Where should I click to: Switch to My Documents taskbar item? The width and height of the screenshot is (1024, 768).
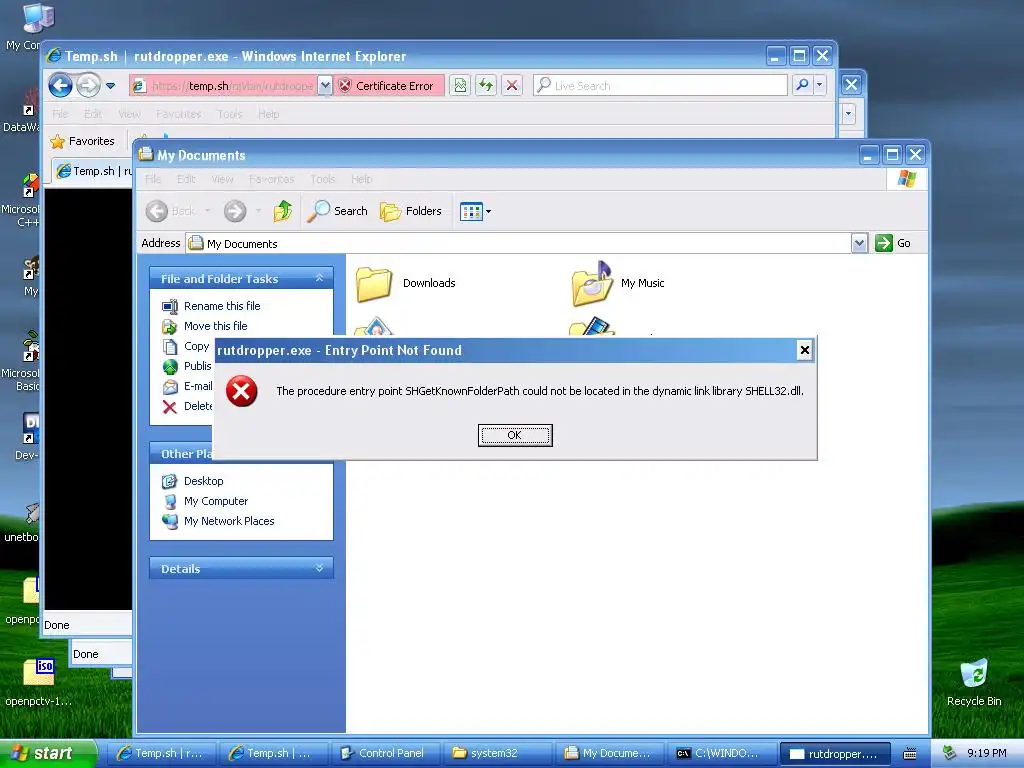(609, 753)
